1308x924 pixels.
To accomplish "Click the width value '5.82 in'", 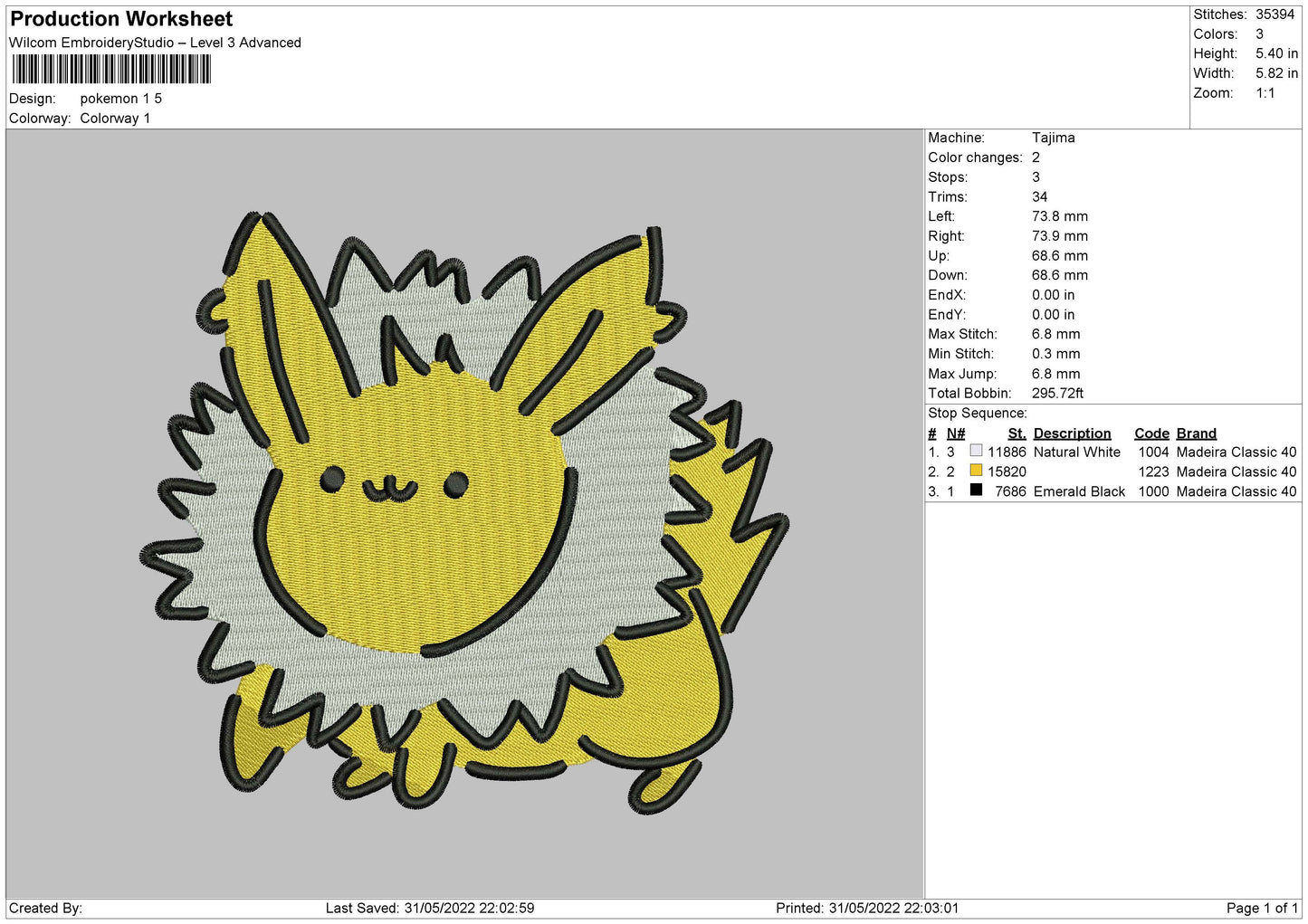I will (x=1276, y=73).
